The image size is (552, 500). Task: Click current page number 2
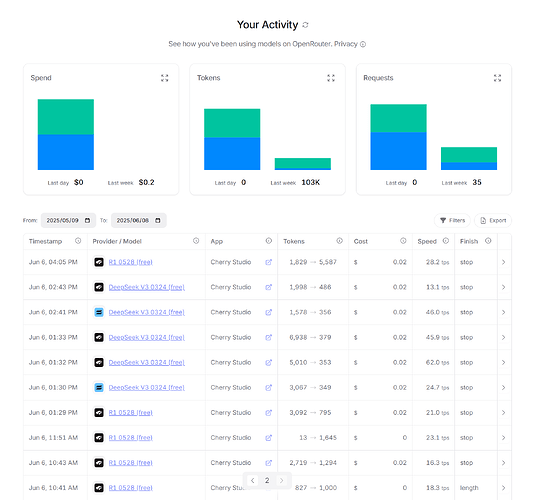click(267, 480)
